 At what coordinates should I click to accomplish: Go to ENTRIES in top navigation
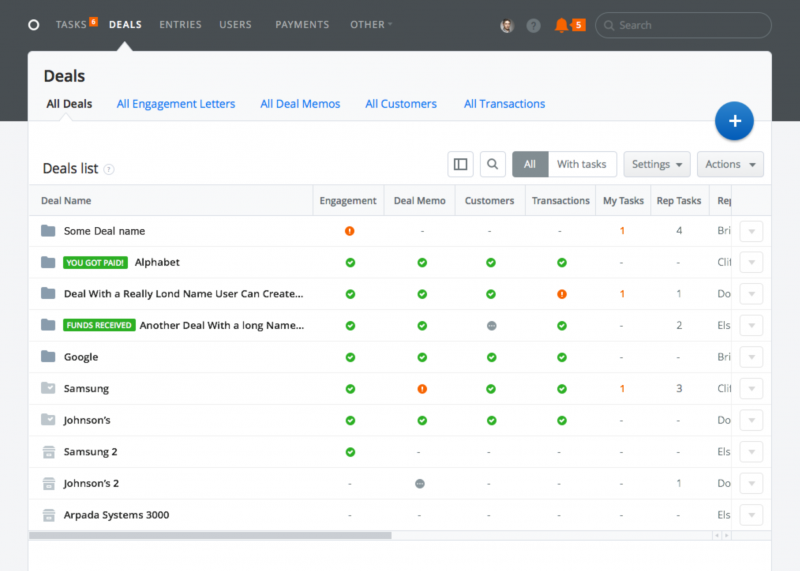(x=180, y=24)
